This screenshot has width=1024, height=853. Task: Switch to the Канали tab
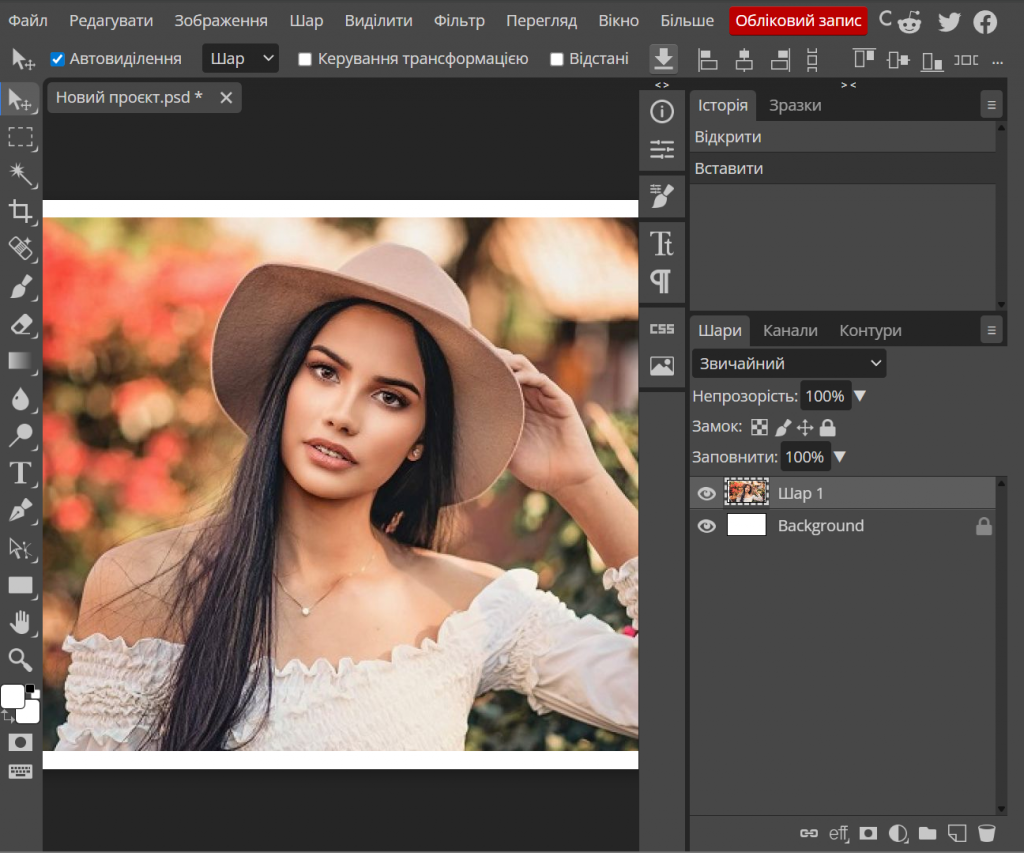pos(790,330)
